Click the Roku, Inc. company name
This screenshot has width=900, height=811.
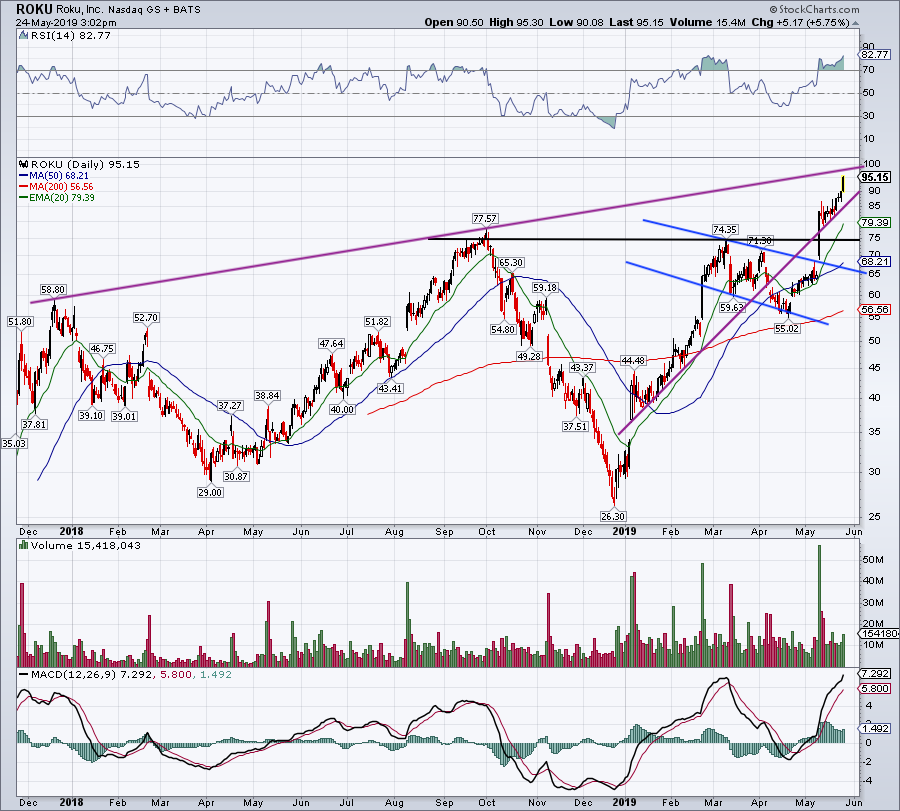[x=80, y=10]
